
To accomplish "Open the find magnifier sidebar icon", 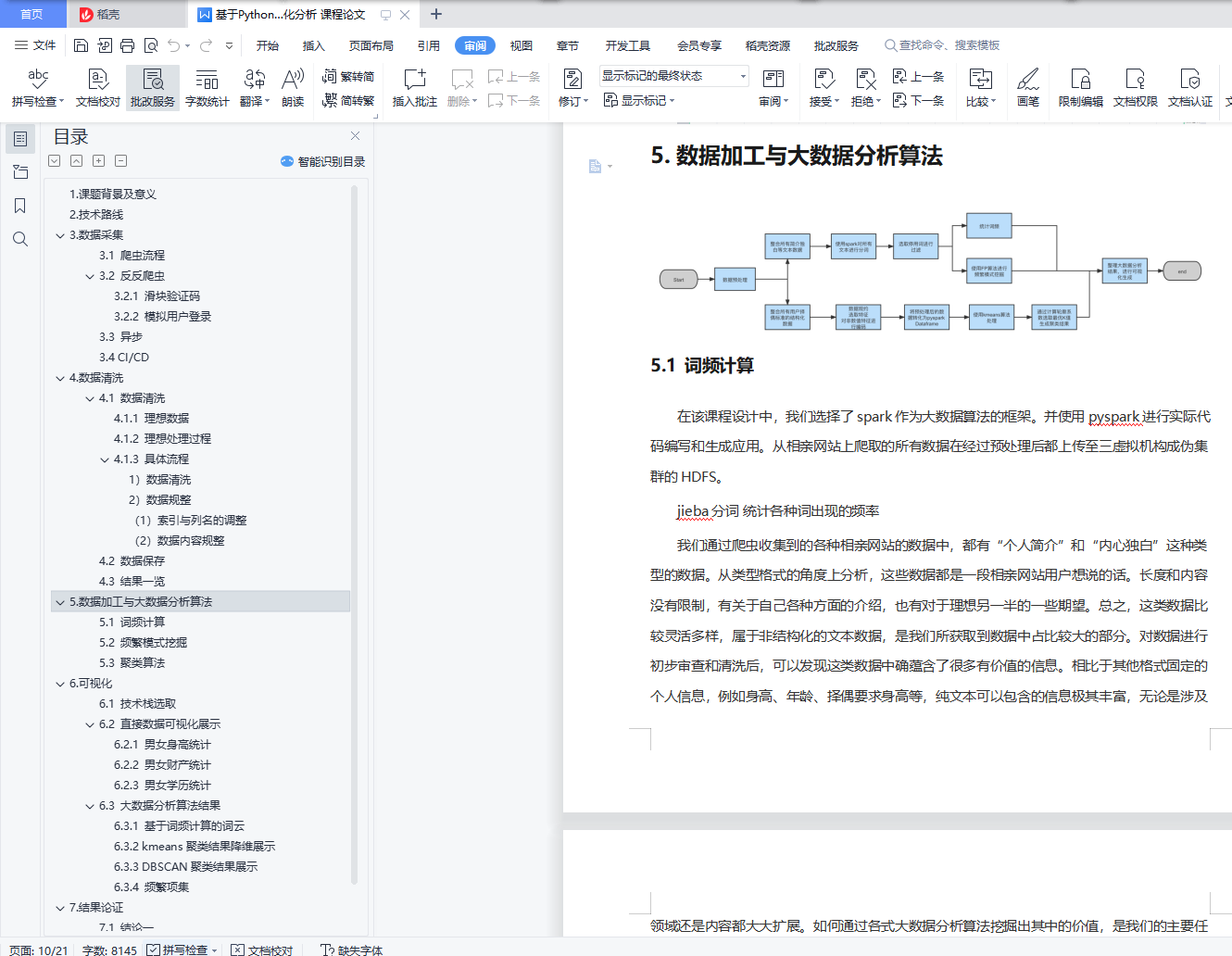I will point(20,239).
